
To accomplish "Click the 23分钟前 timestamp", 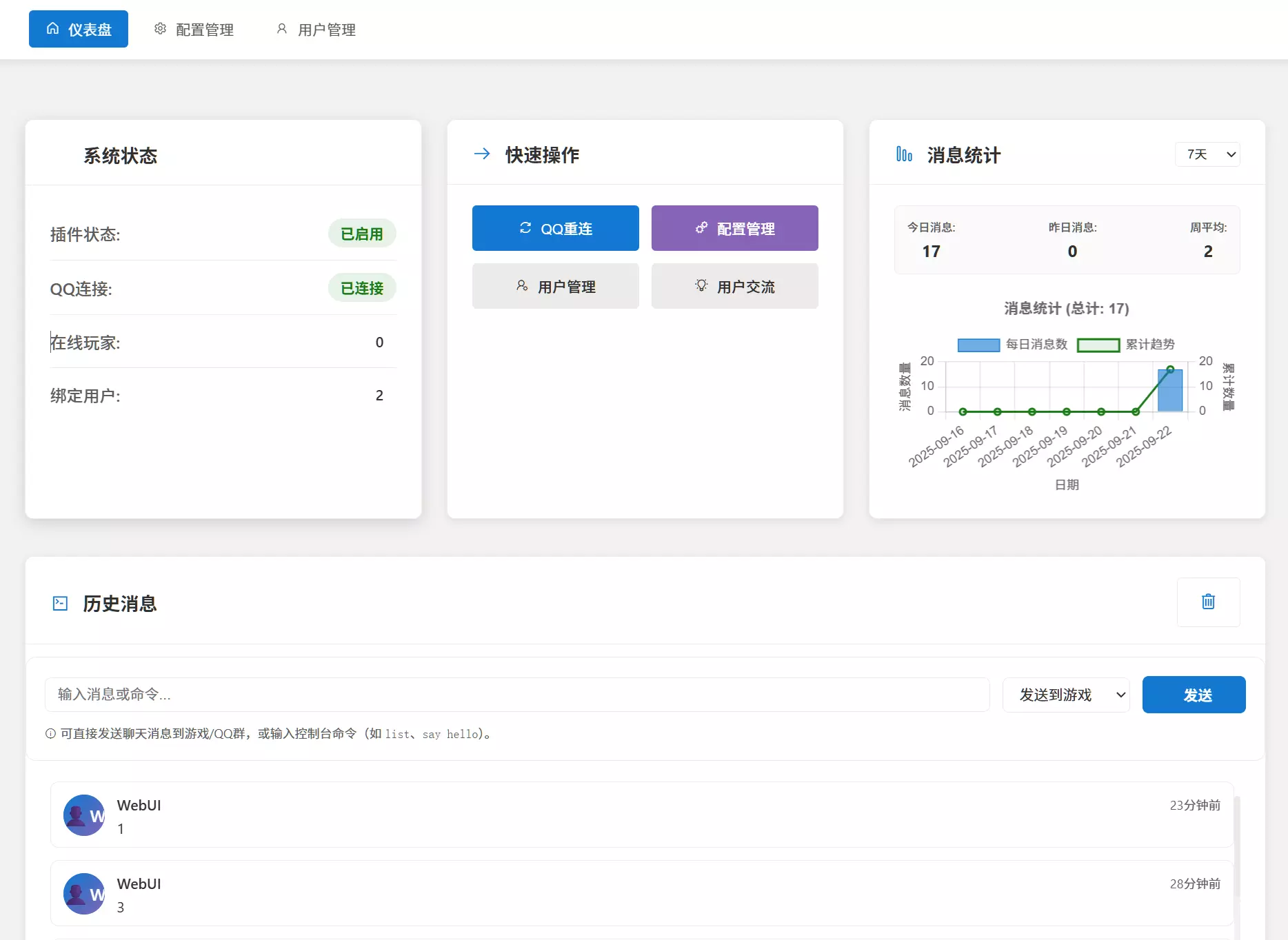I will [1195, 805].
